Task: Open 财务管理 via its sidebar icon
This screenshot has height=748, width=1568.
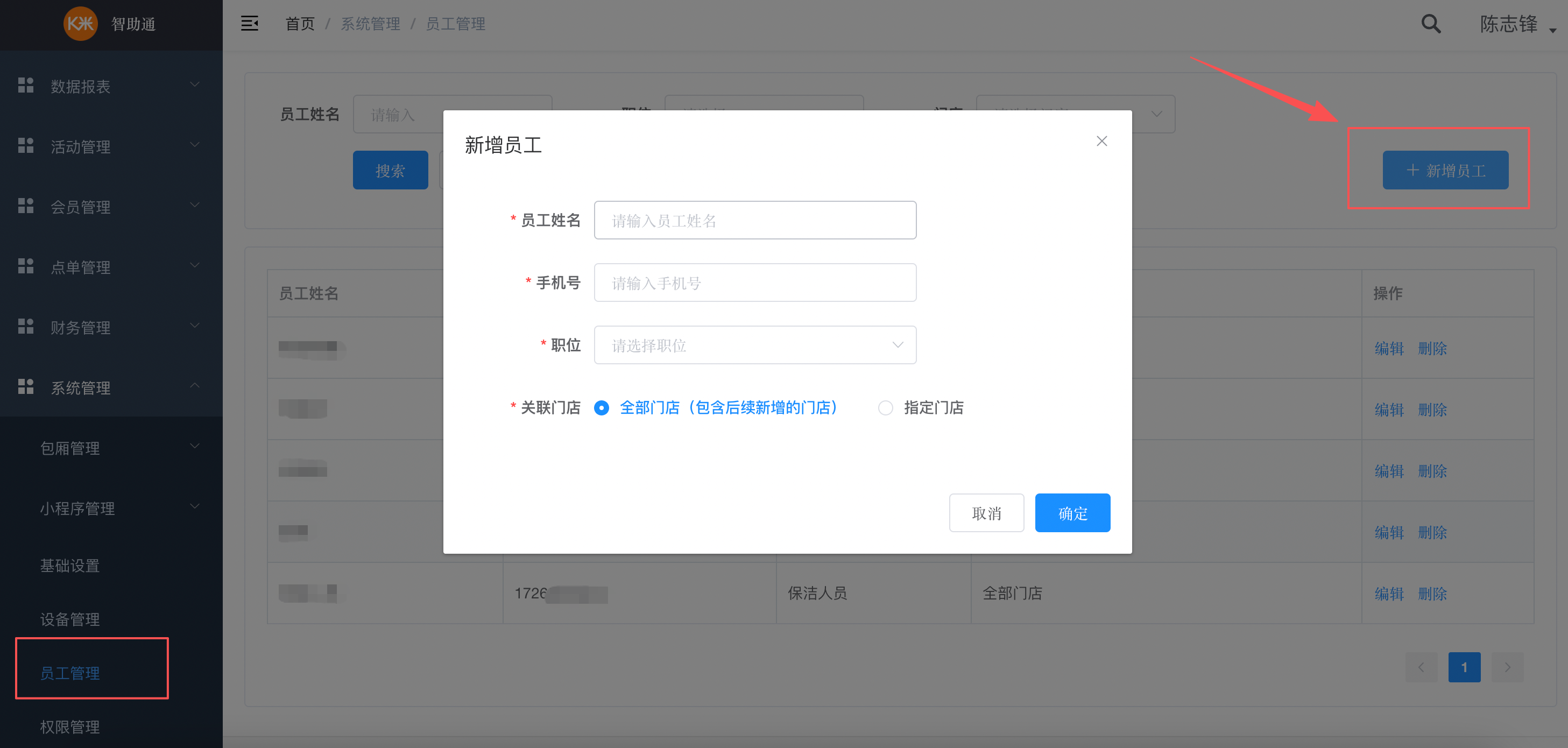Action: coord(26,327)
